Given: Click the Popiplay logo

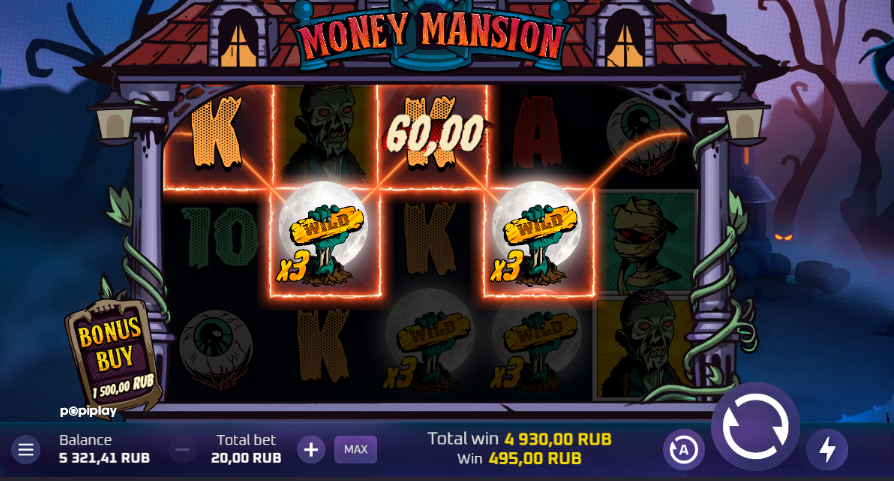Looking at the screenshot, I should 88,411.
